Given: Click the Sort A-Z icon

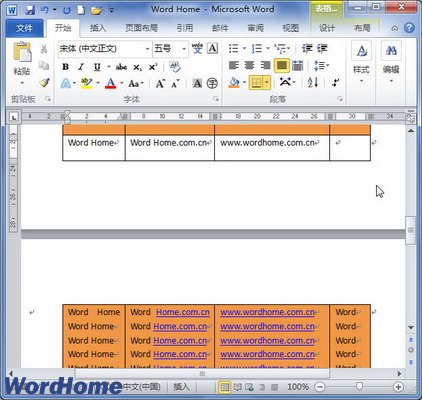Looking at the screenshot, I should tap(313, 82).
